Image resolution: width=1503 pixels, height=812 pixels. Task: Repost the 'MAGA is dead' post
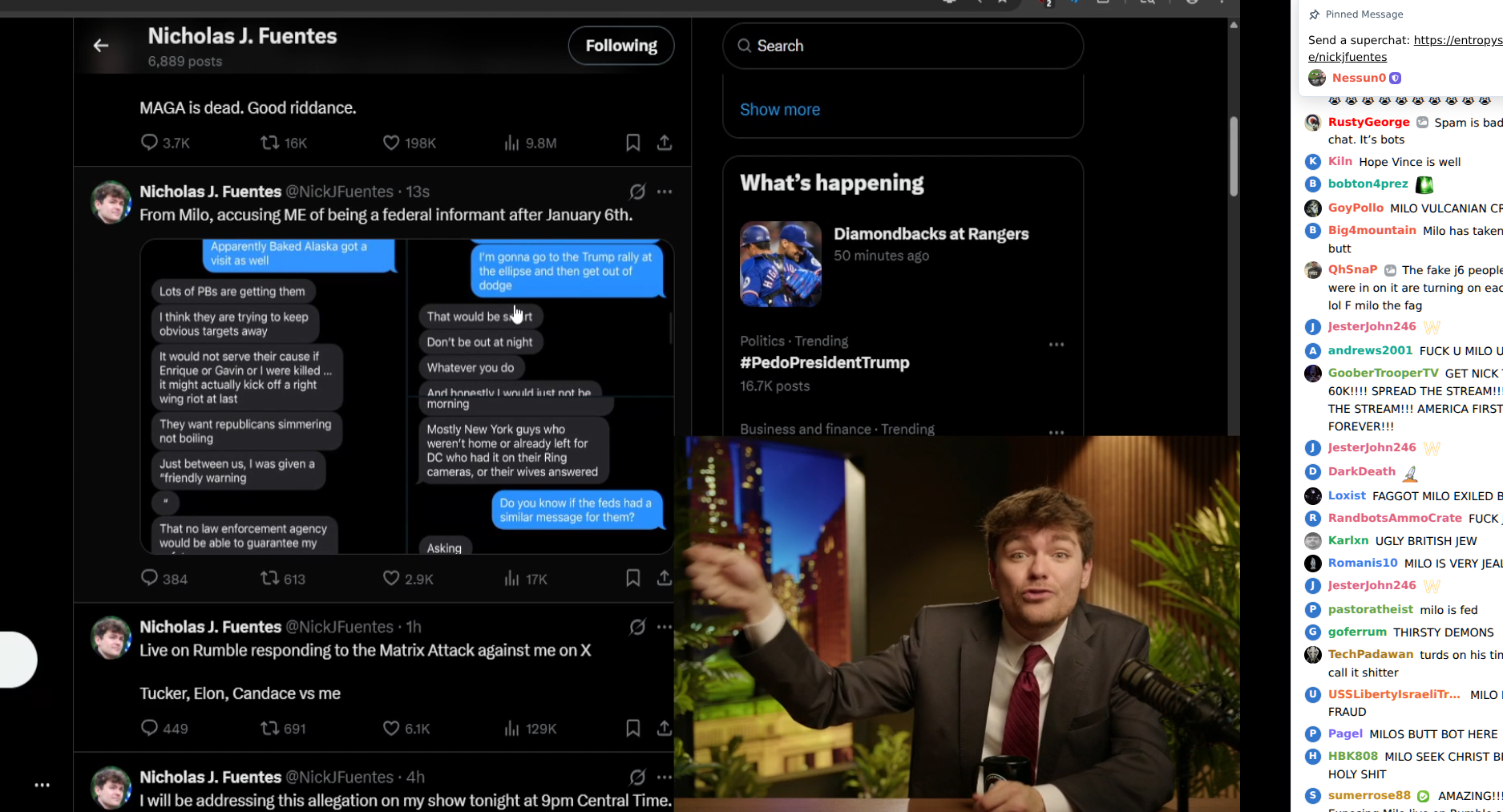pos(270,143)
